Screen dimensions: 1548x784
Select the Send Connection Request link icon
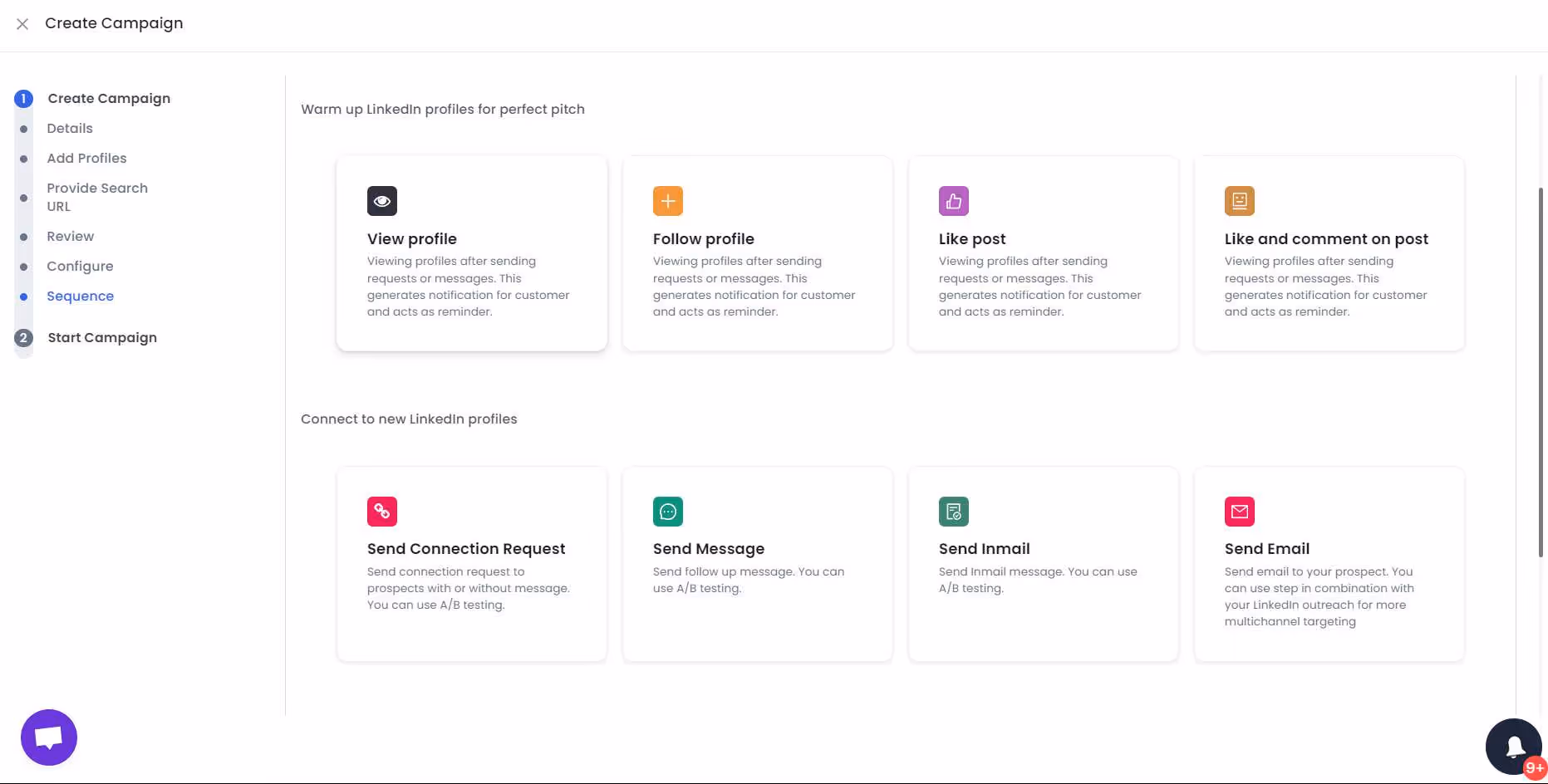click(x=381, y=511)
